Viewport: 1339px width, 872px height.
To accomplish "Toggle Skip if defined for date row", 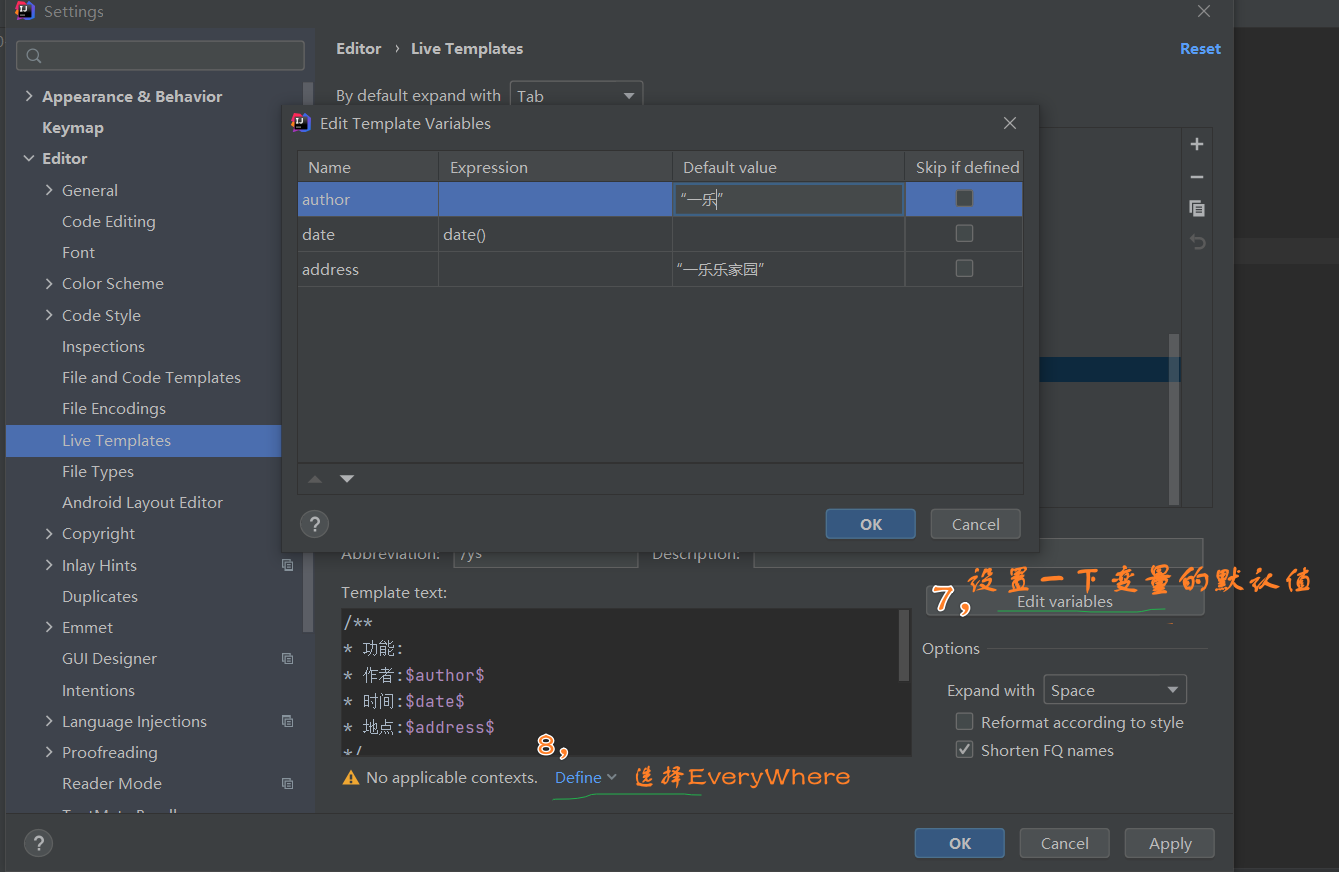I will coord(964,233).
